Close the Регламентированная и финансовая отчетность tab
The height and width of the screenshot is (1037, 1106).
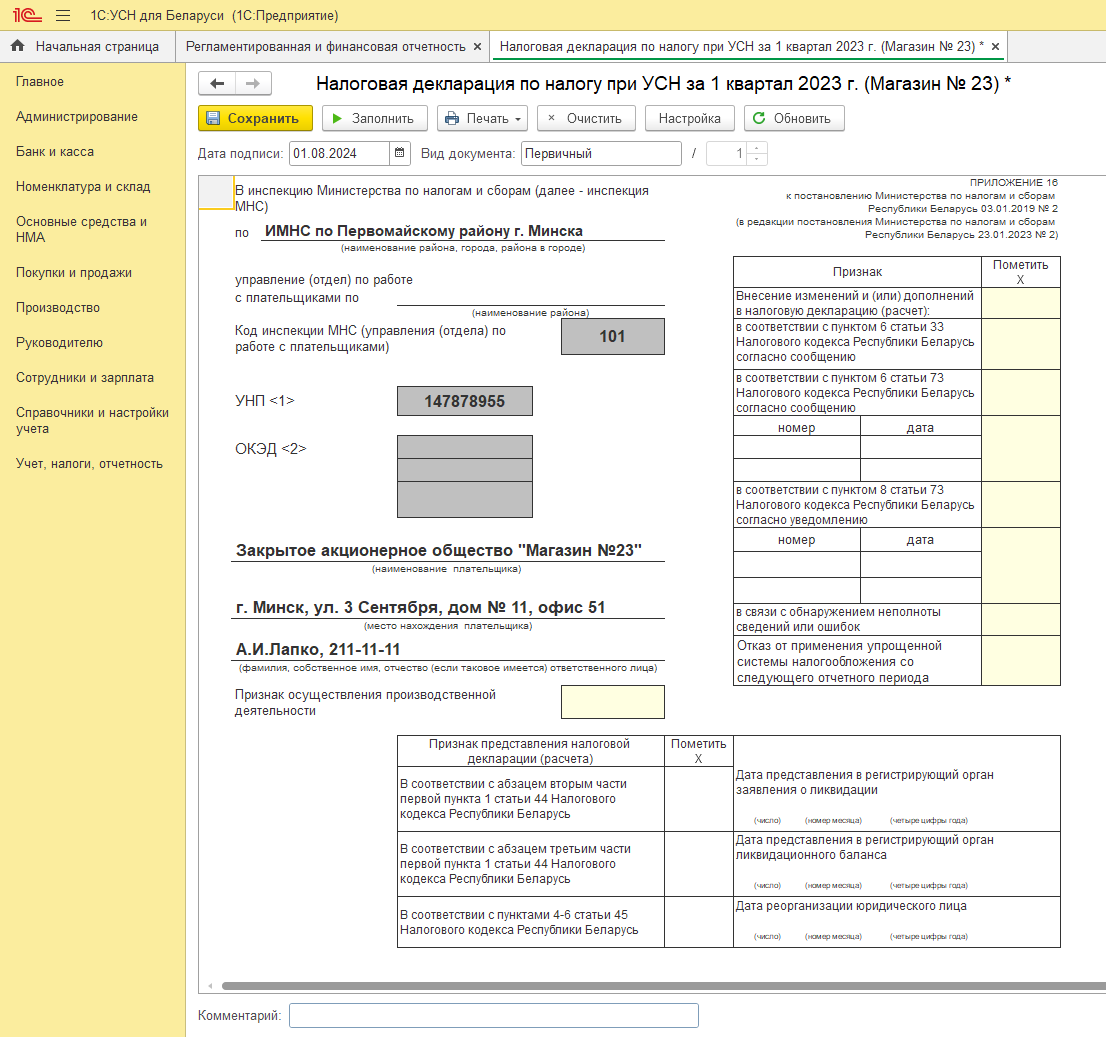[x=478, y=47]
